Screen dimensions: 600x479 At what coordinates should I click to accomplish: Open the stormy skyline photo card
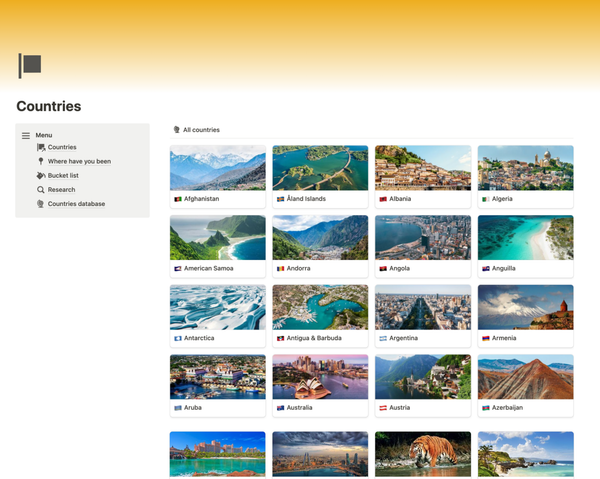pos(320,454)
